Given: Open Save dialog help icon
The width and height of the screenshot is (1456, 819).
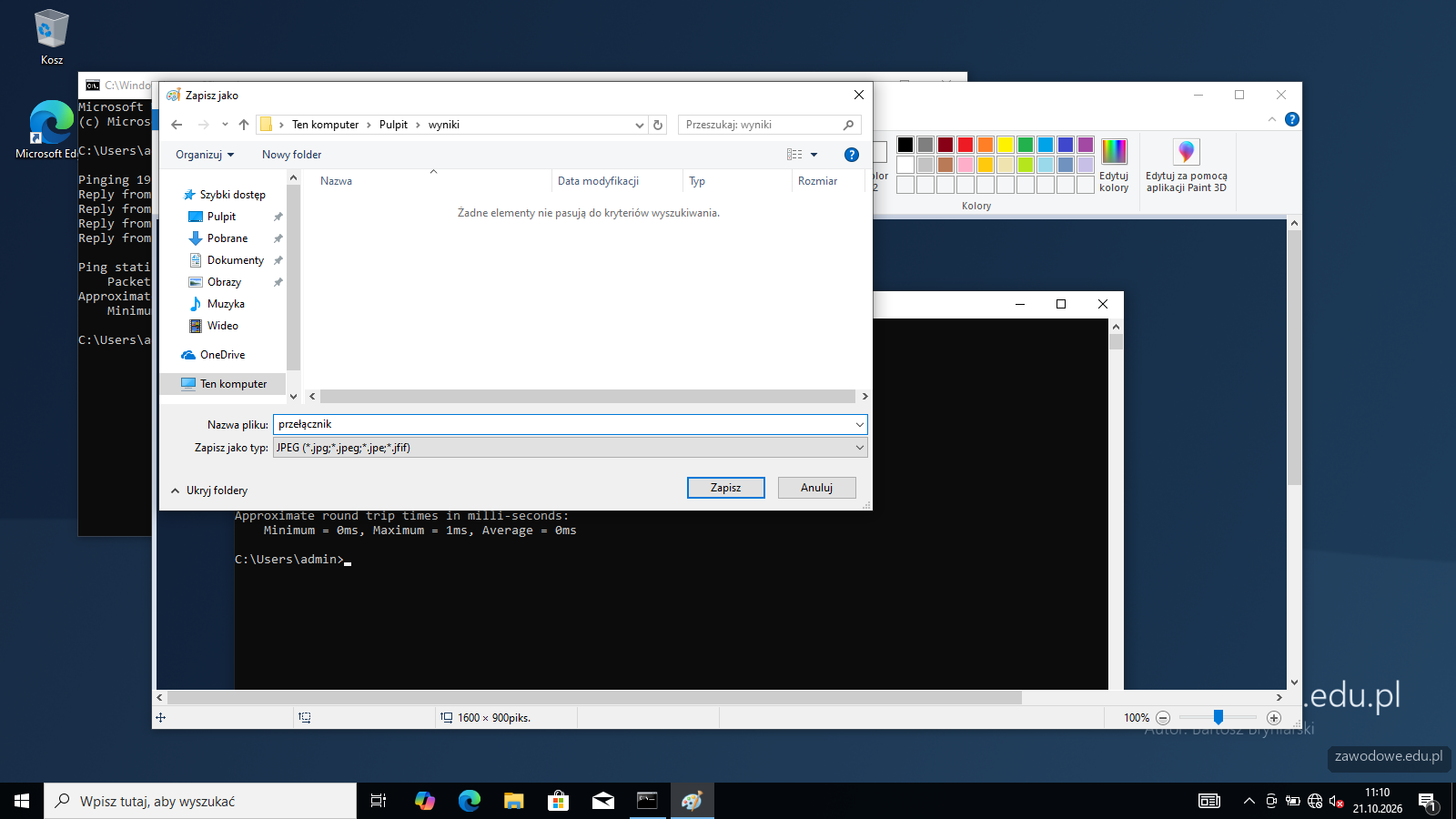Looking at the screenshot, I should (852, 155).
